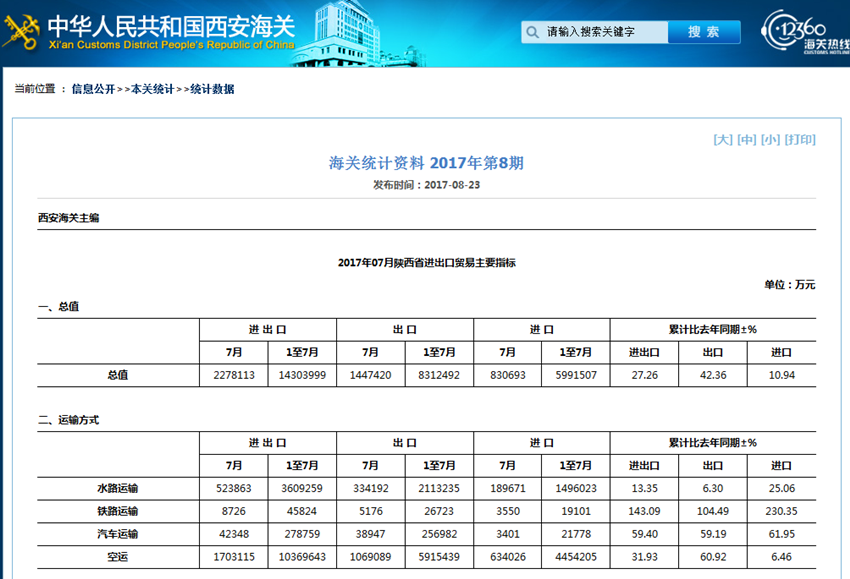Open the 12360 customs hotline logo

pos(806,31)
